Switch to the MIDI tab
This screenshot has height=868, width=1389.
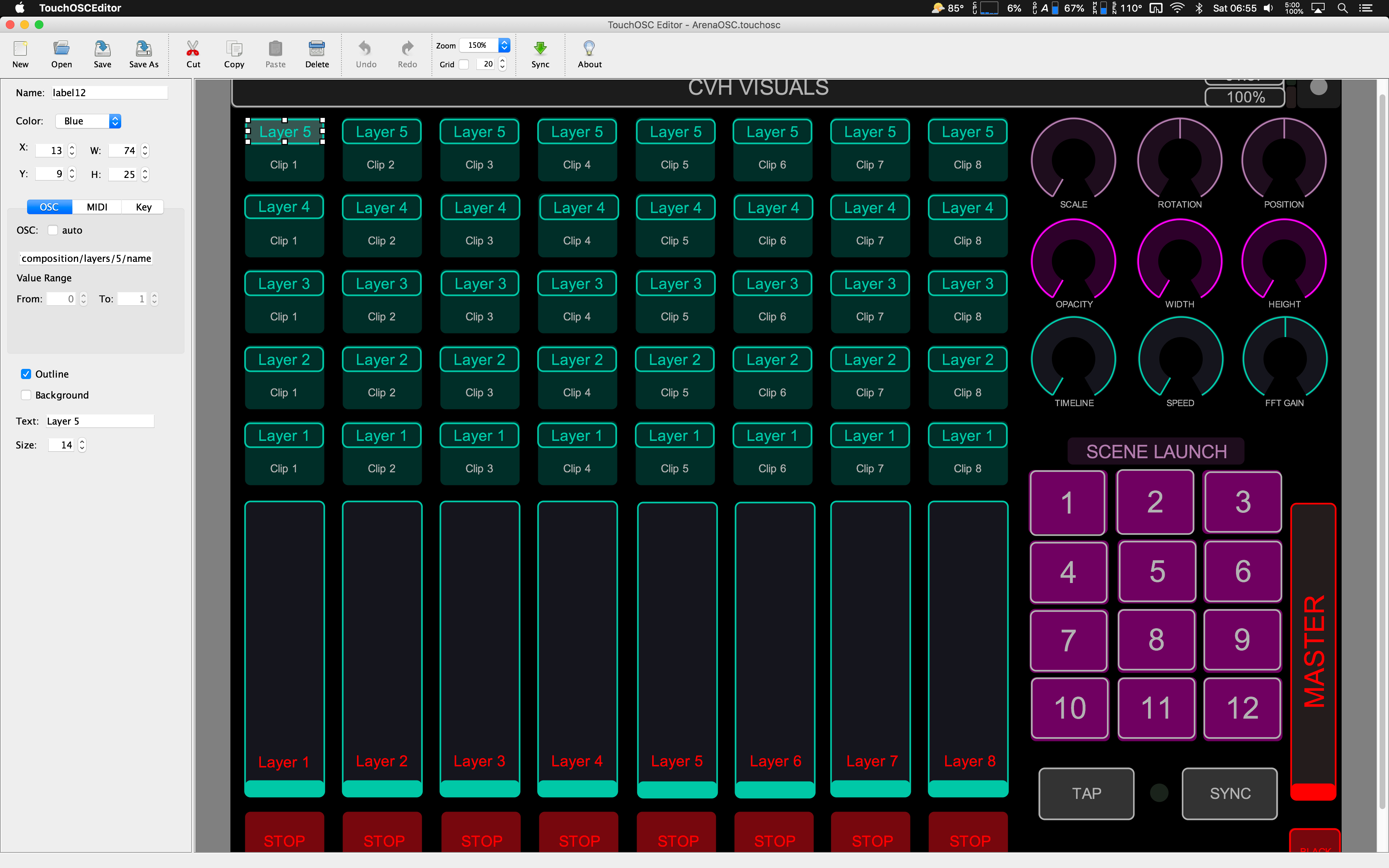[97, 207]
